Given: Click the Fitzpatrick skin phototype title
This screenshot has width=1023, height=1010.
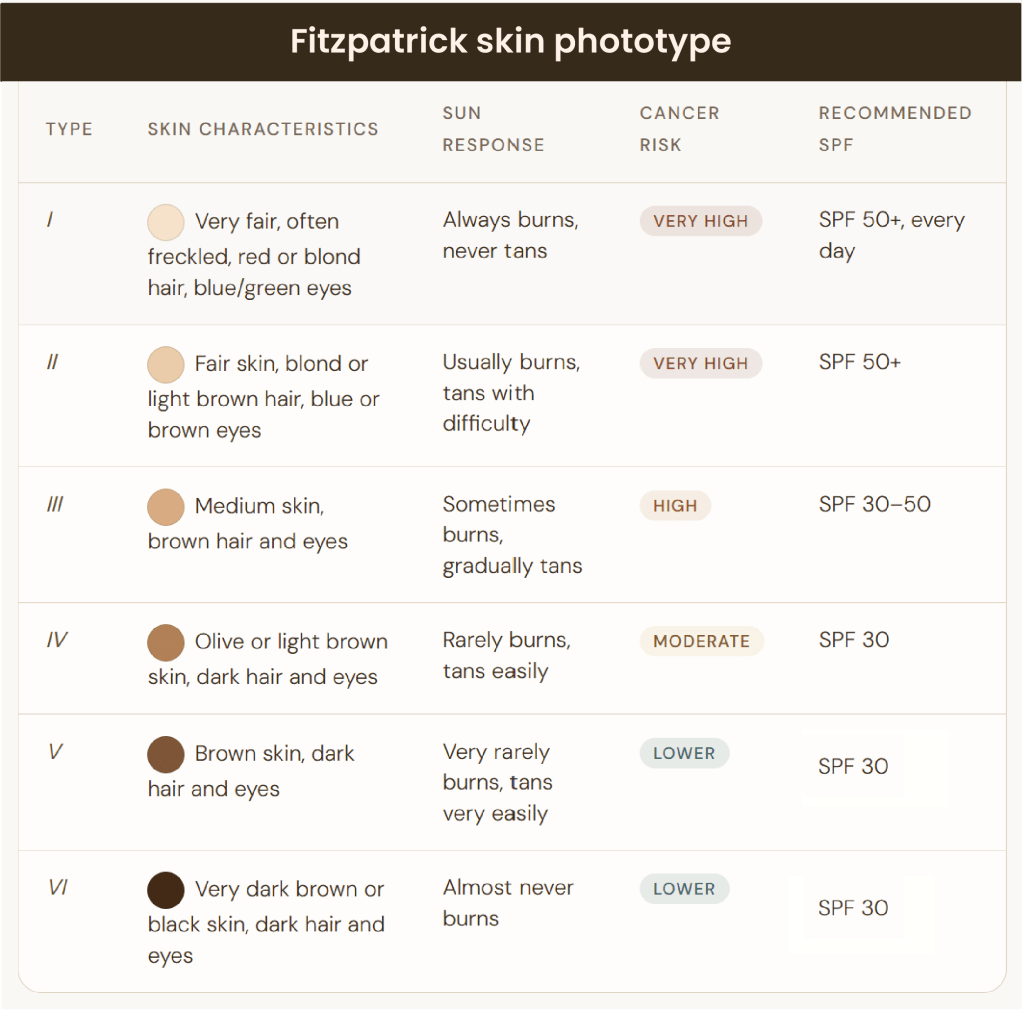Looking at the screenshot, I should point(511,41).
